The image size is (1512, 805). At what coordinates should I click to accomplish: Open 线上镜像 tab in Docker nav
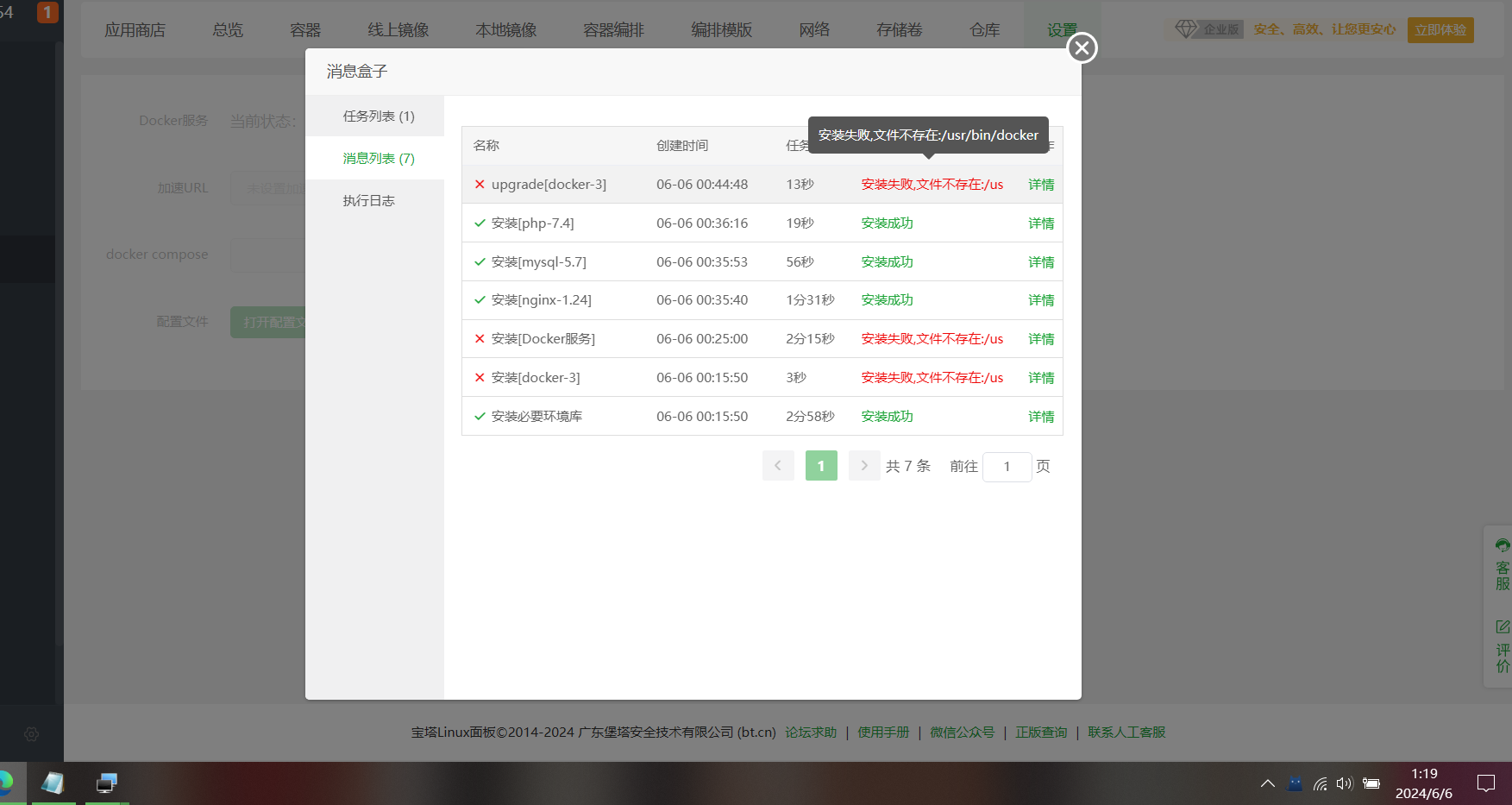pyautogui.click(x=398, y=30)
